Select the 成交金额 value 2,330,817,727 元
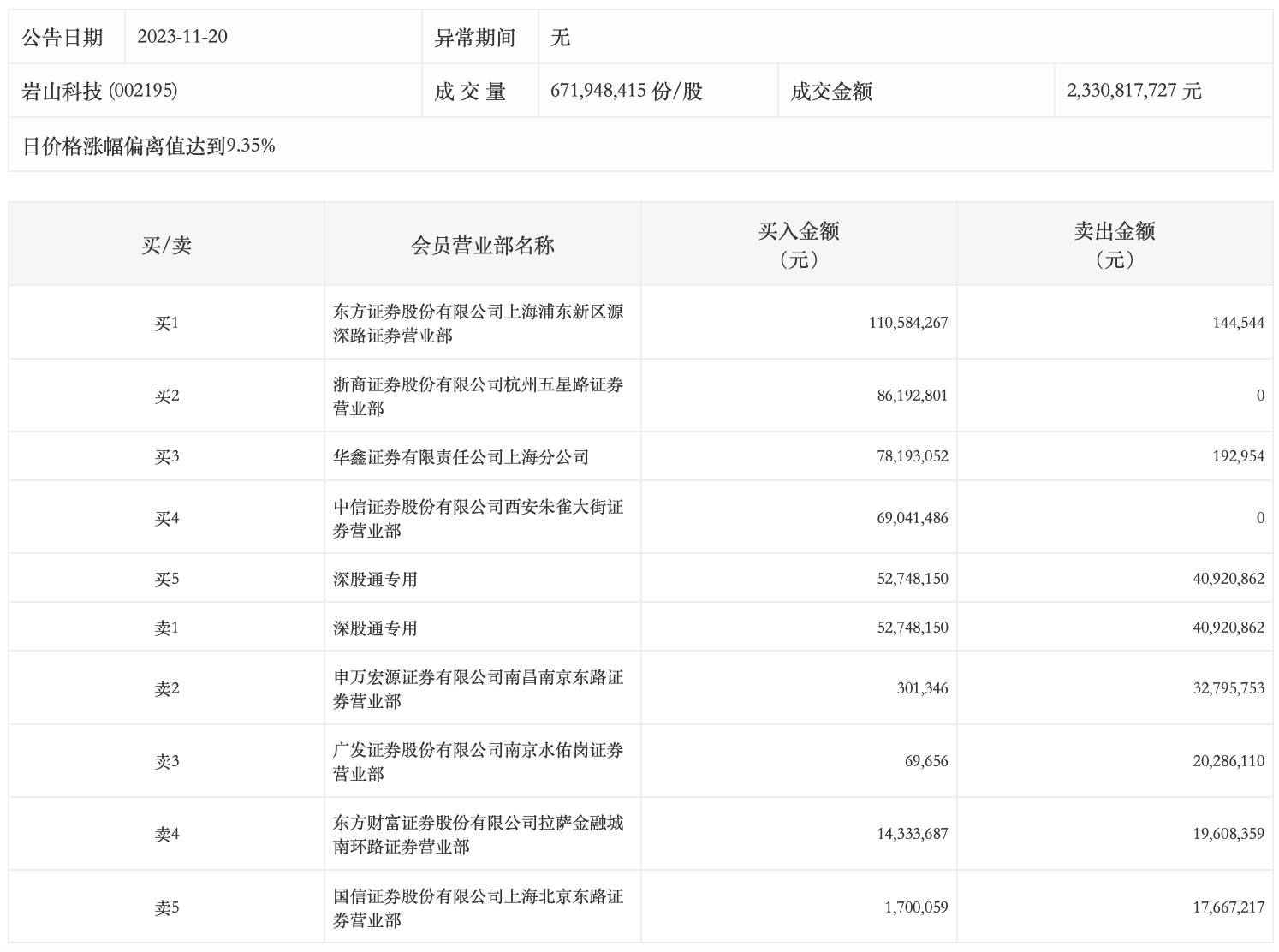 tap(1134, 91)
